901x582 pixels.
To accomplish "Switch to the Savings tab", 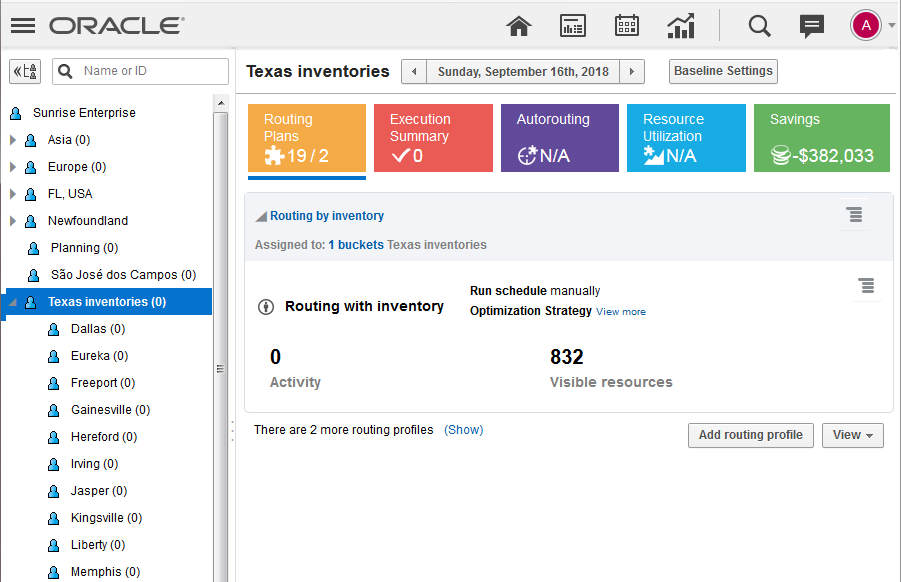I will click(820, 138).
